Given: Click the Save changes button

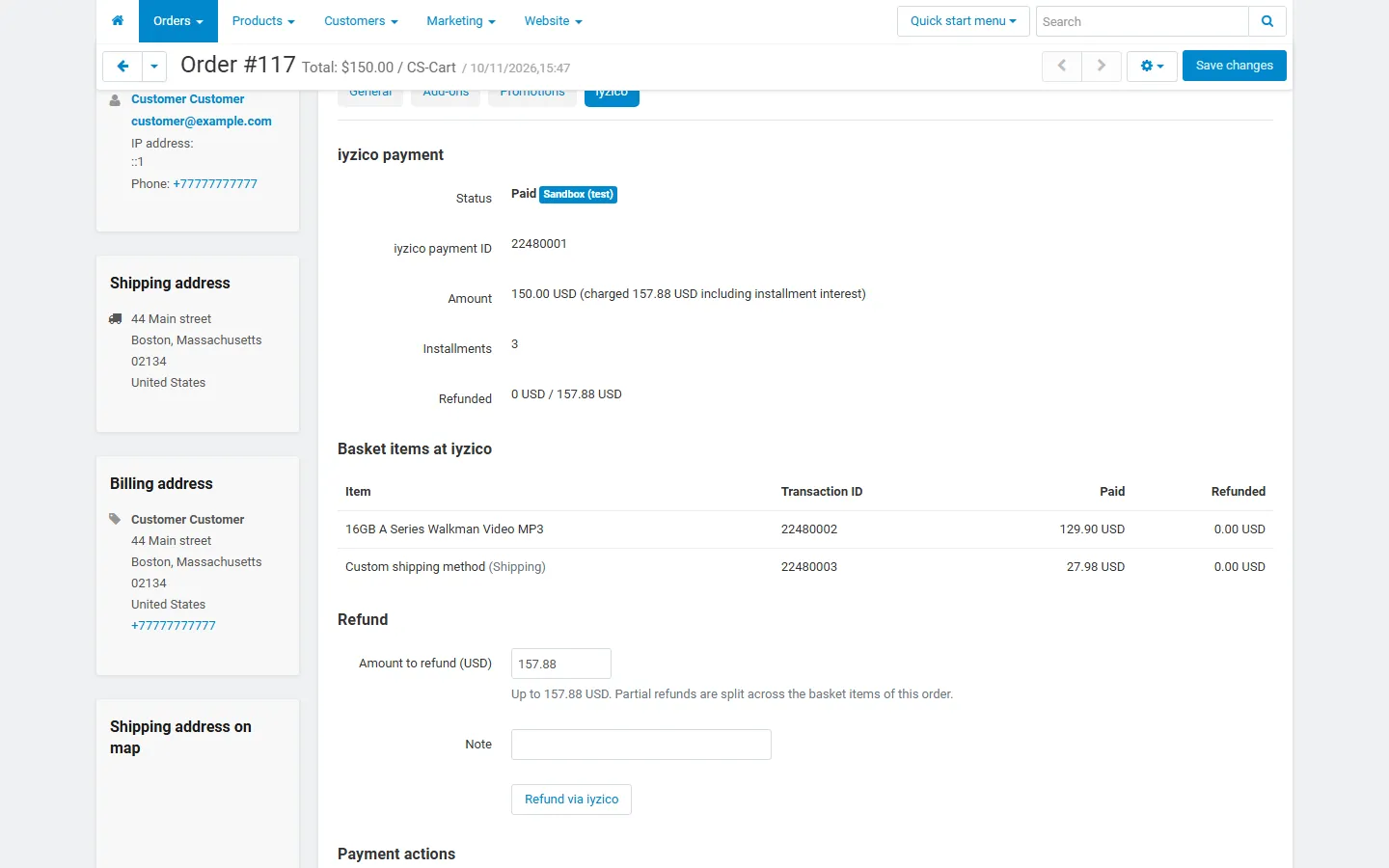Looking at the screenshot, I should 1234,66.
